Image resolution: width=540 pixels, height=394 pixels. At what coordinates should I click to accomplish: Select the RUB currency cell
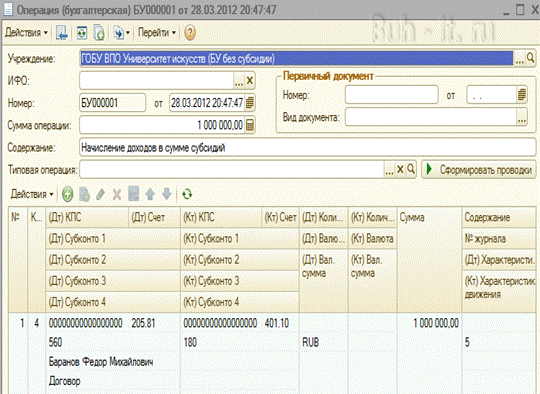pyautogui.click(x=324, y=342)
